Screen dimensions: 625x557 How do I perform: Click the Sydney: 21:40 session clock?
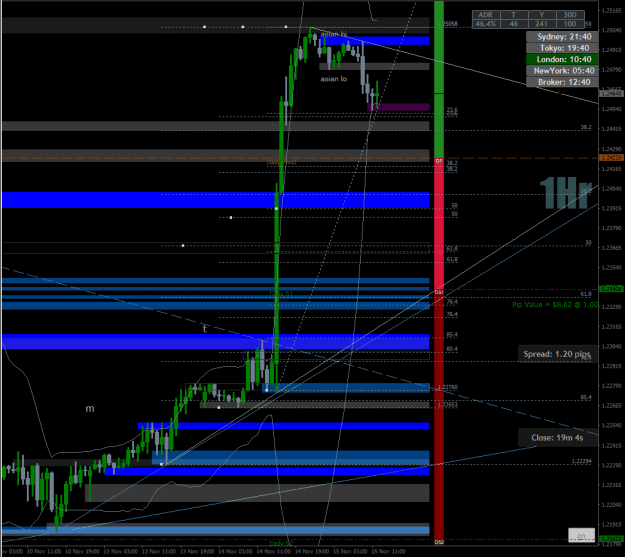pos(562,37)
